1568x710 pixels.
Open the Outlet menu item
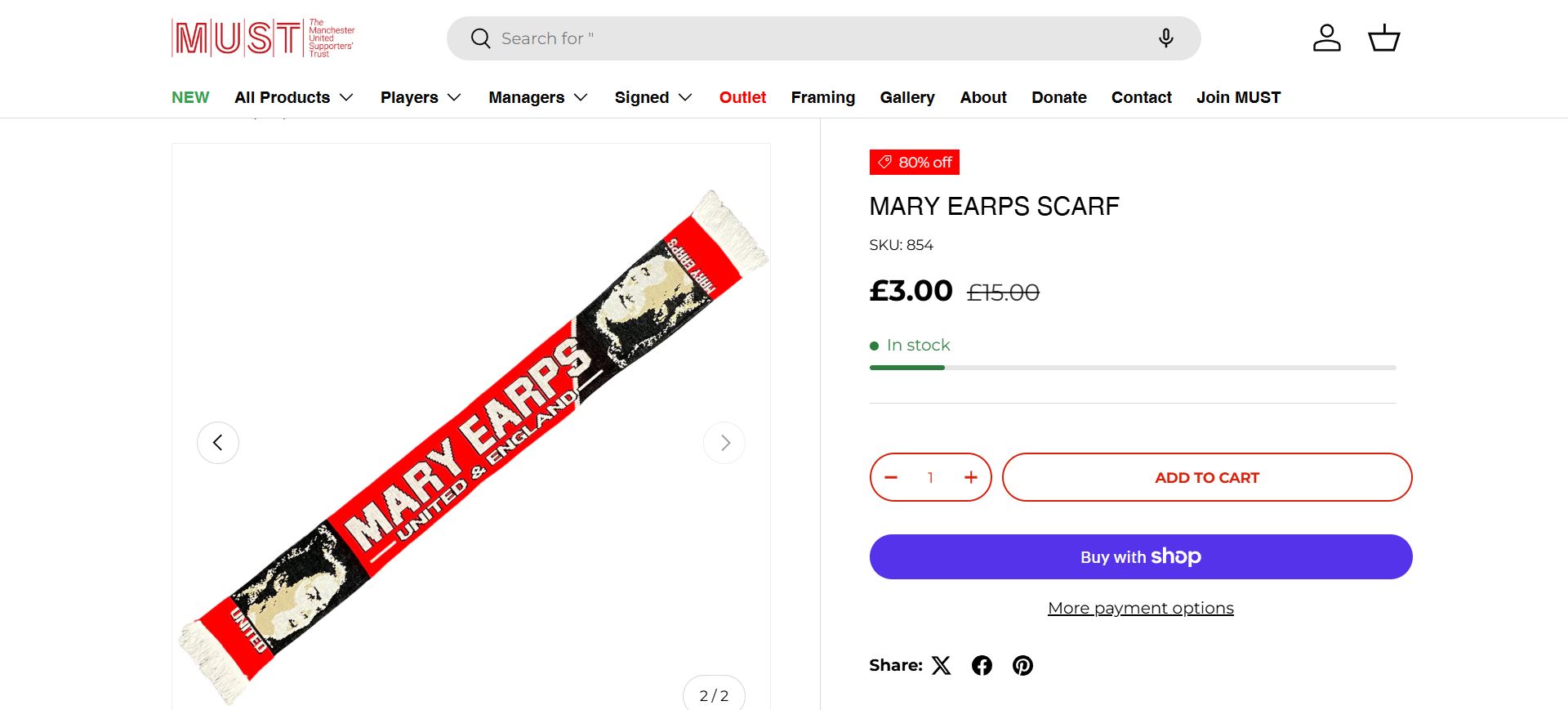click(742, 98)
